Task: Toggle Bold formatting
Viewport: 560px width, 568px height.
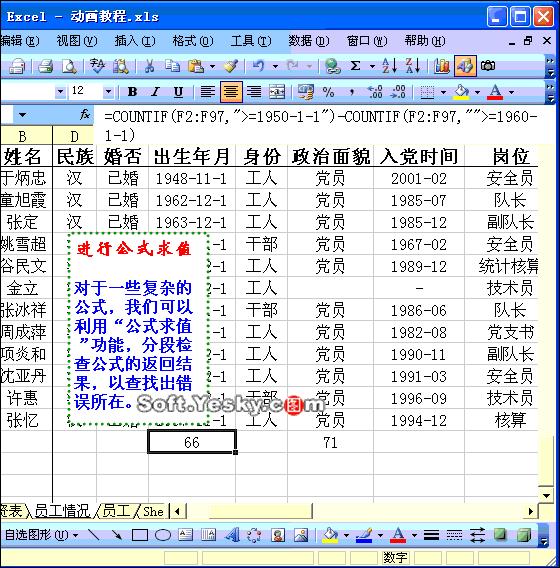Action: tap(133, 92)
